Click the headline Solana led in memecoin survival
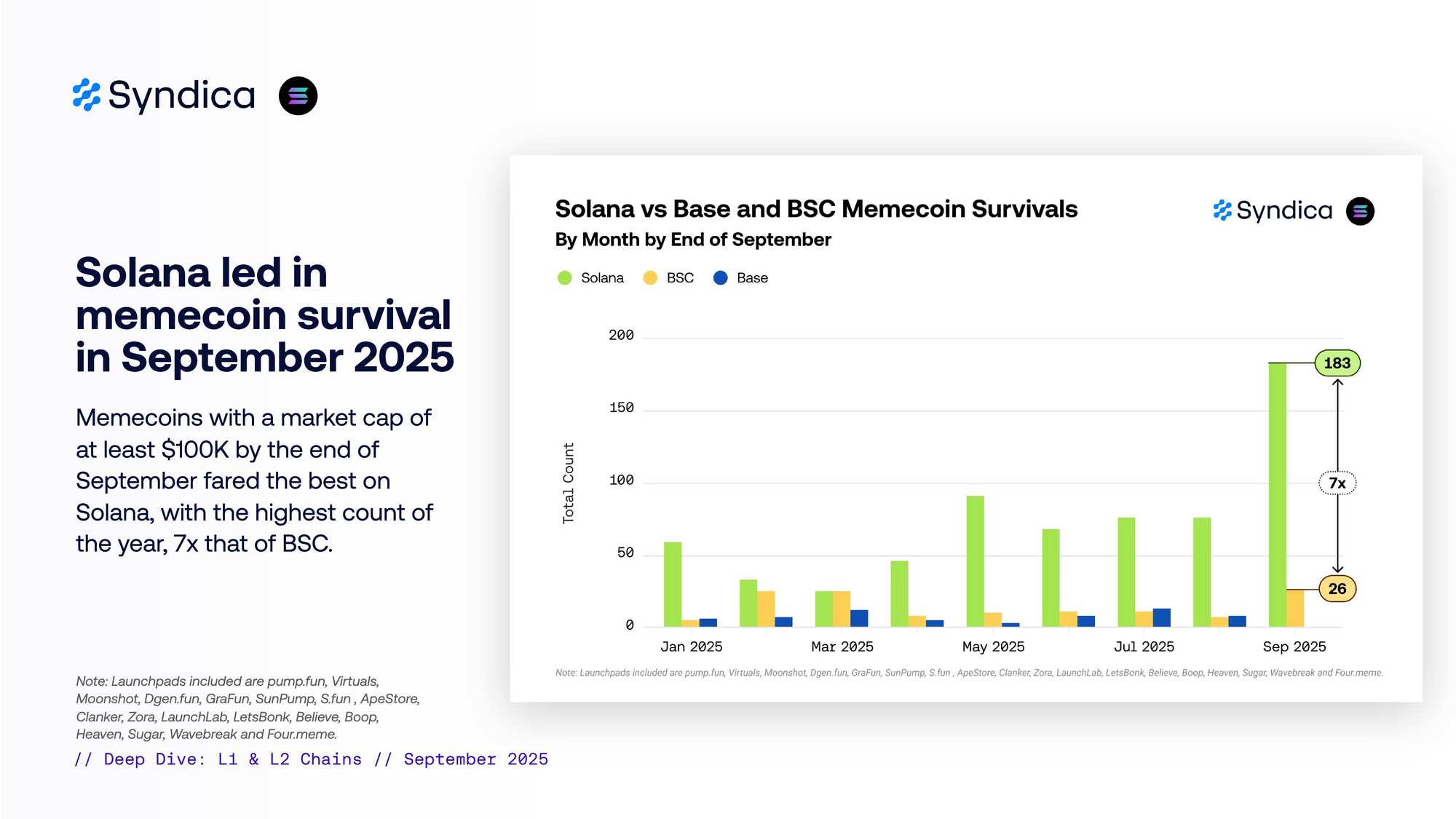This screenshot has height=819, width=1456. click(264, 314)
